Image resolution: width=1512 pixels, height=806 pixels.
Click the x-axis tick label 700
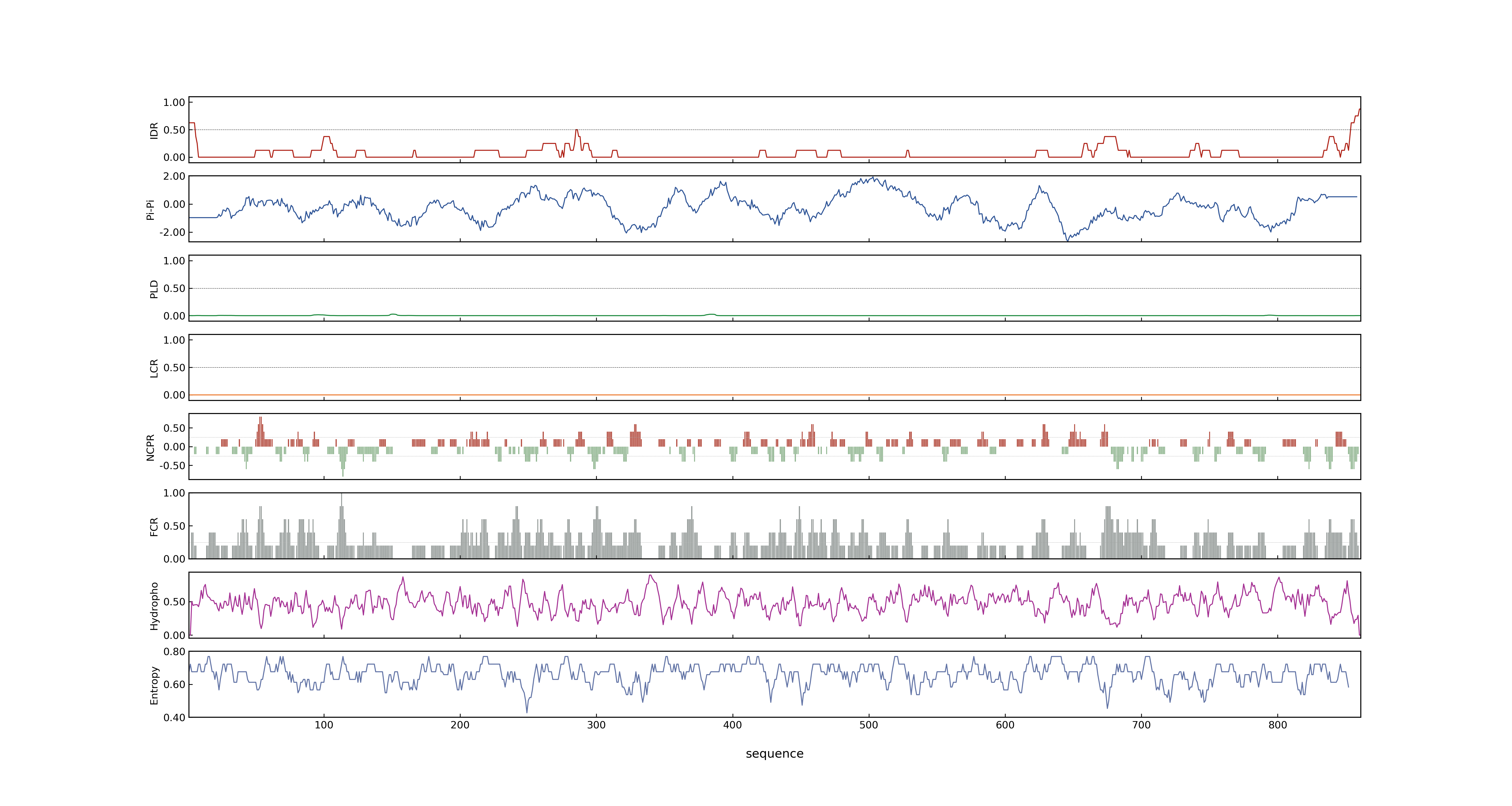(x=1142, y=725)
